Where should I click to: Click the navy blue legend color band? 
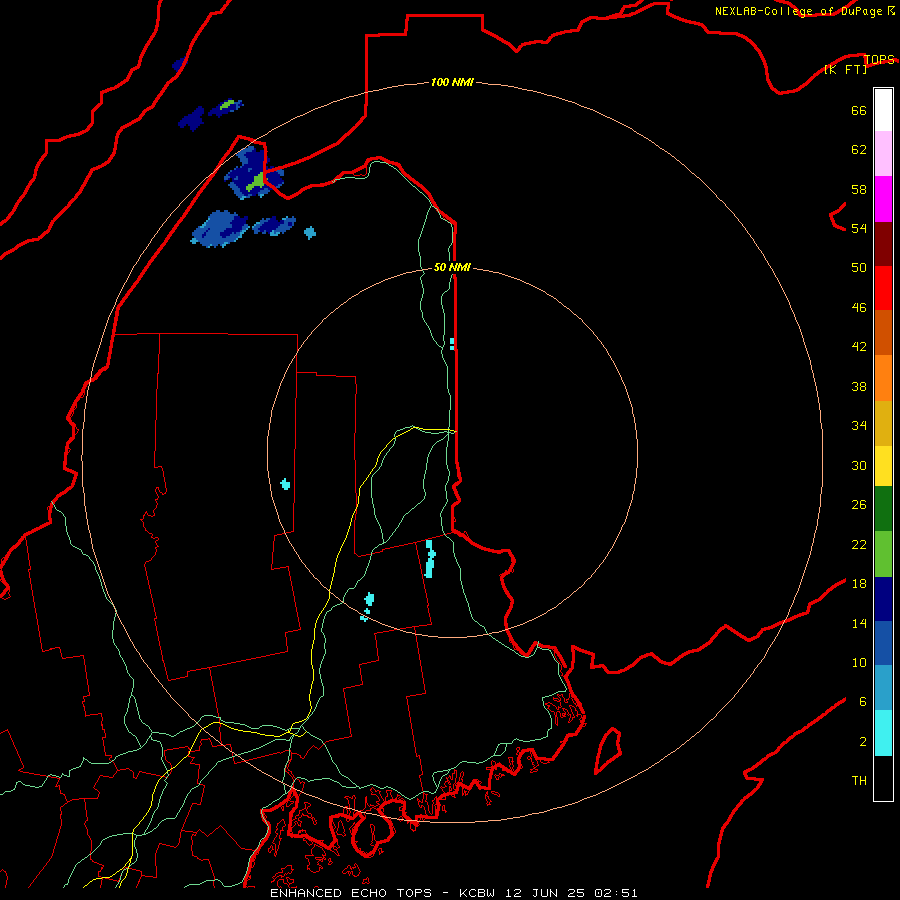coord(883,599)
